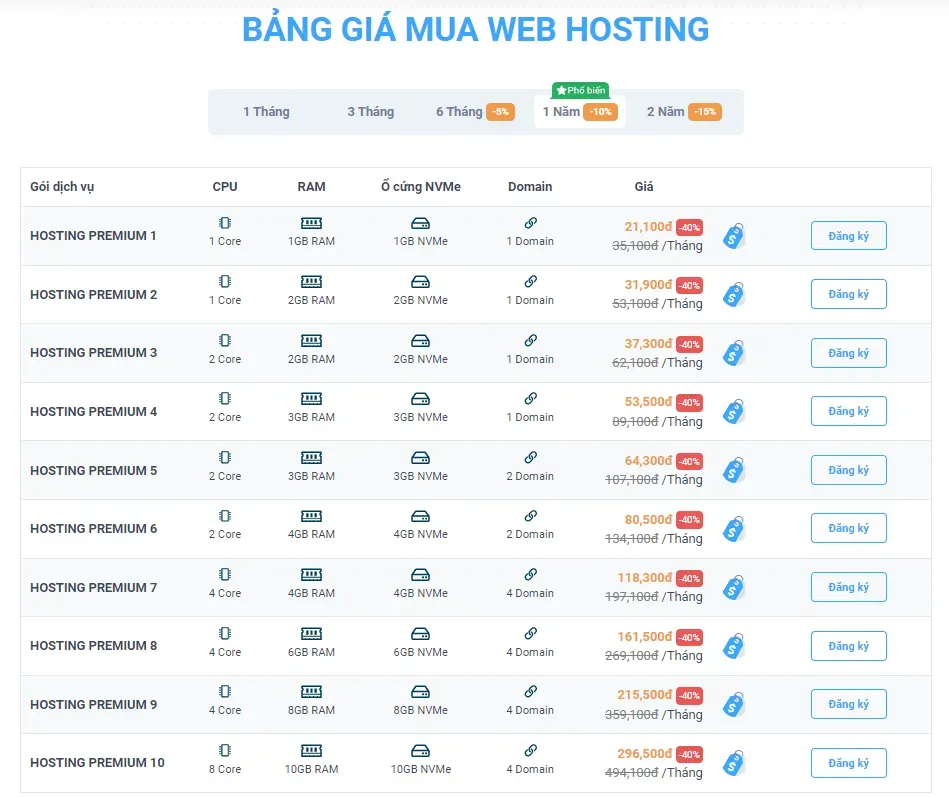Click the price tag icon for Premium 8

click(734, 646)
